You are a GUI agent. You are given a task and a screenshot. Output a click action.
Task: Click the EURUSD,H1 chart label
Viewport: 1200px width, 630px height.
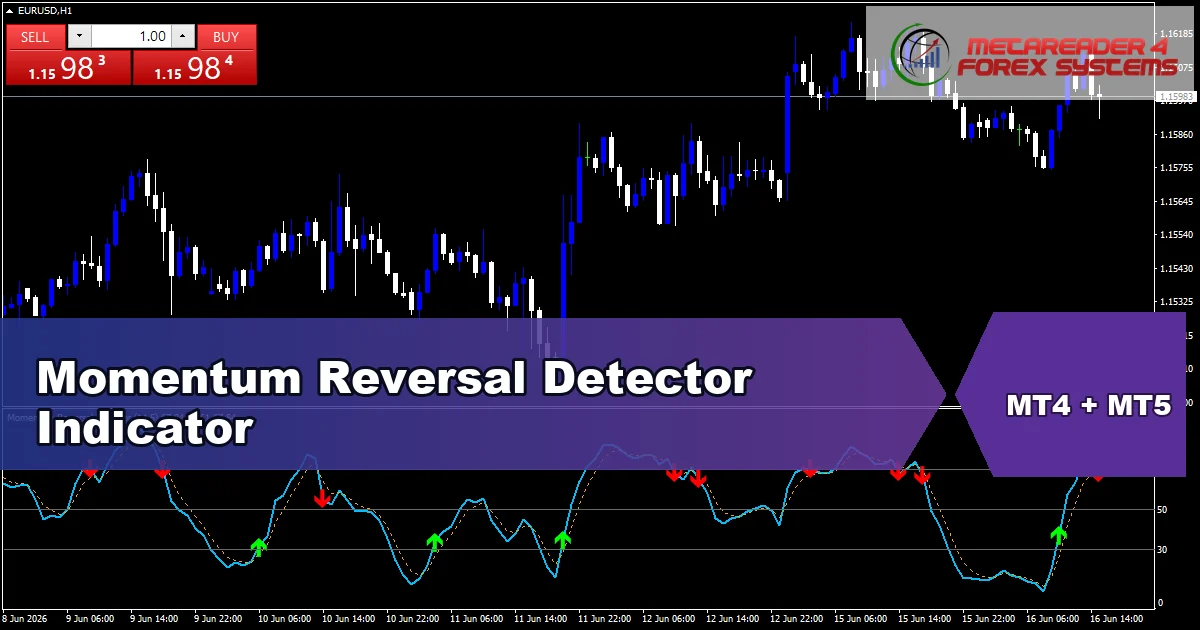coord(43,10)
